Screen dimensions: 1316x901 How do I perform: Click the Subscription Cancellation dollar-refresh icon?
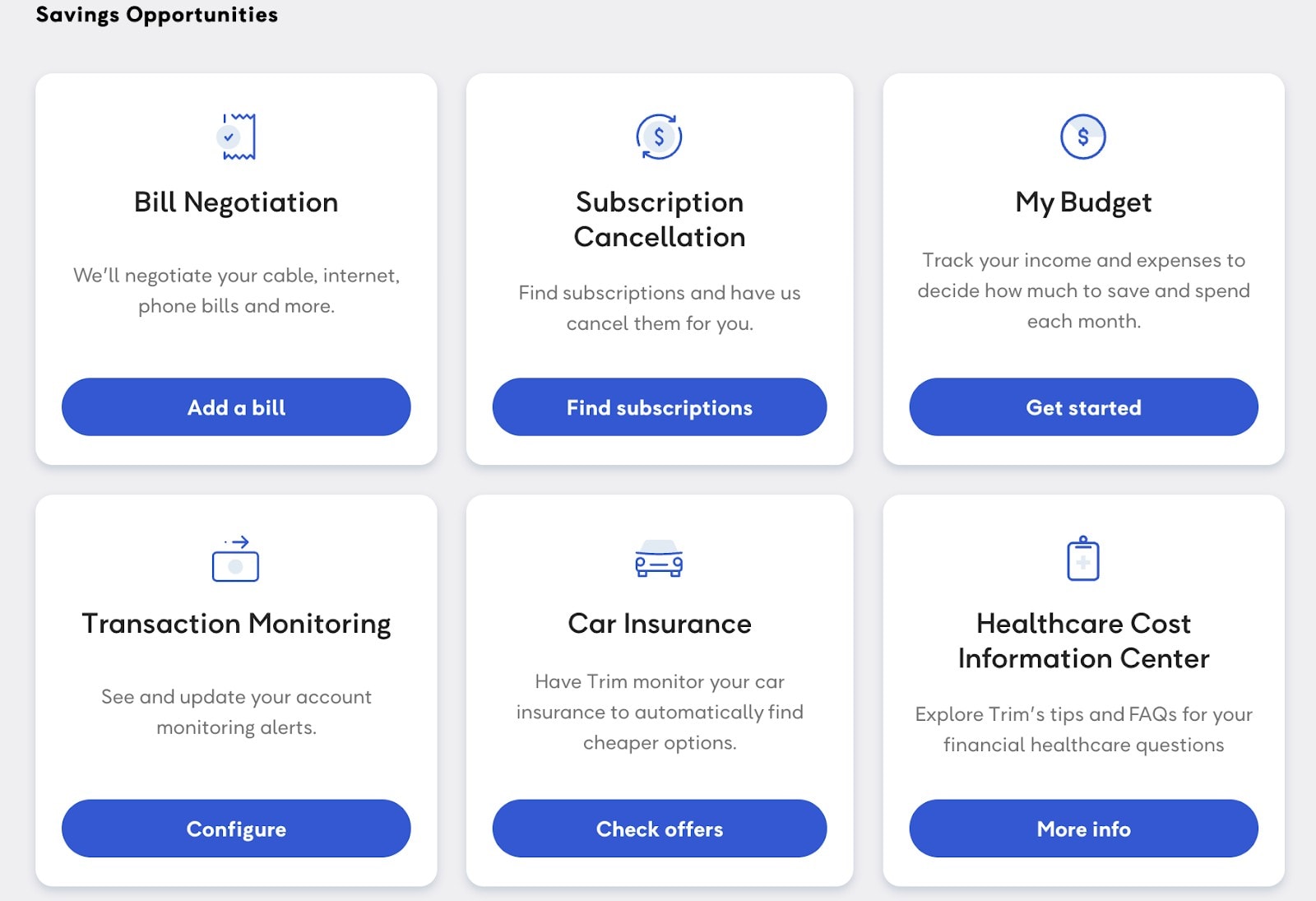tap(659, 137)
